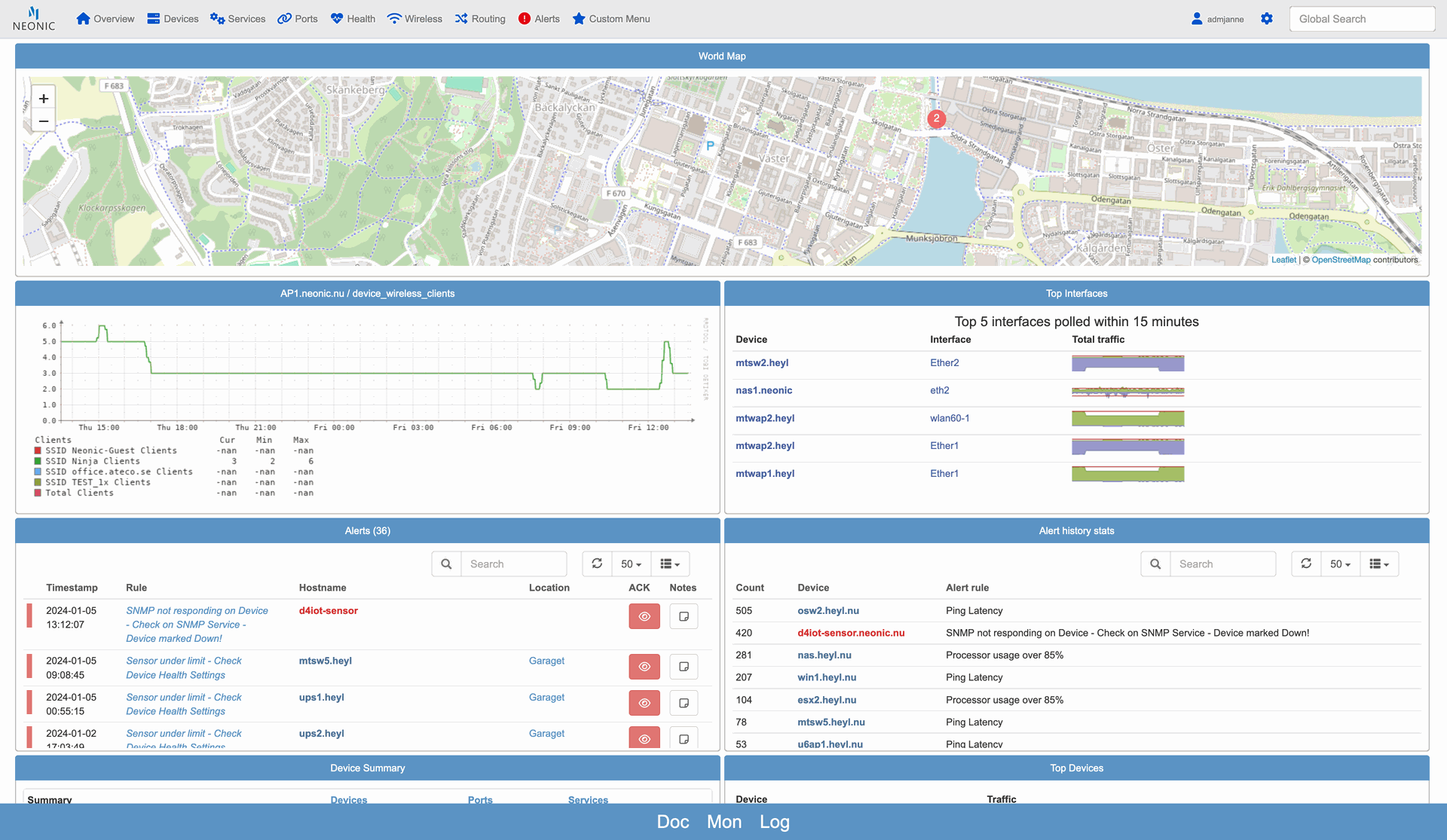The height and width of the screenshot is (840, 1447).
Task: Refresh the Alert history stats table
Action: (x=1306, y=564)
